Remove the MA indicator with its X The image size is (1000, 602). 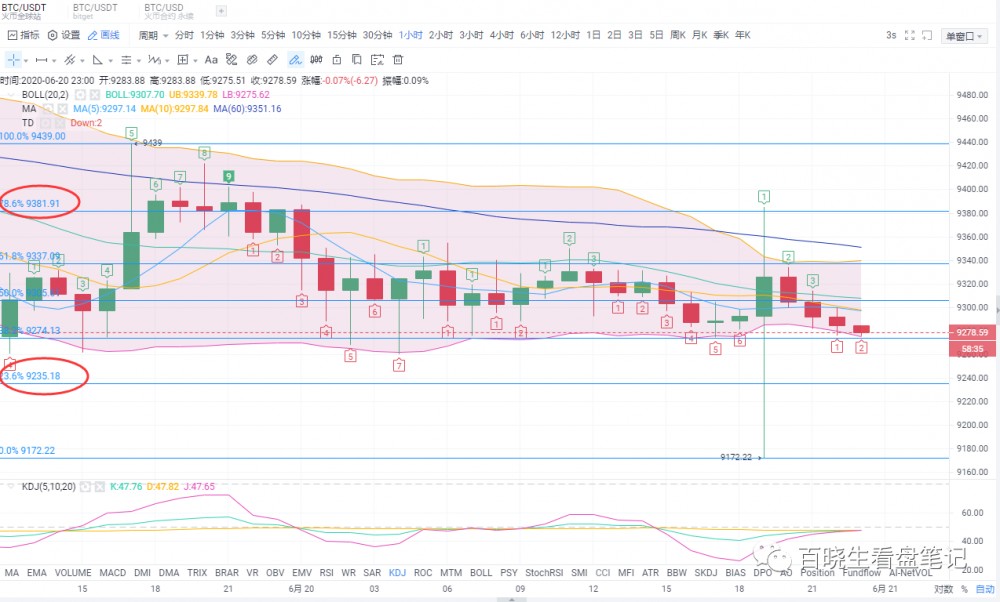(x=62, y=109)
